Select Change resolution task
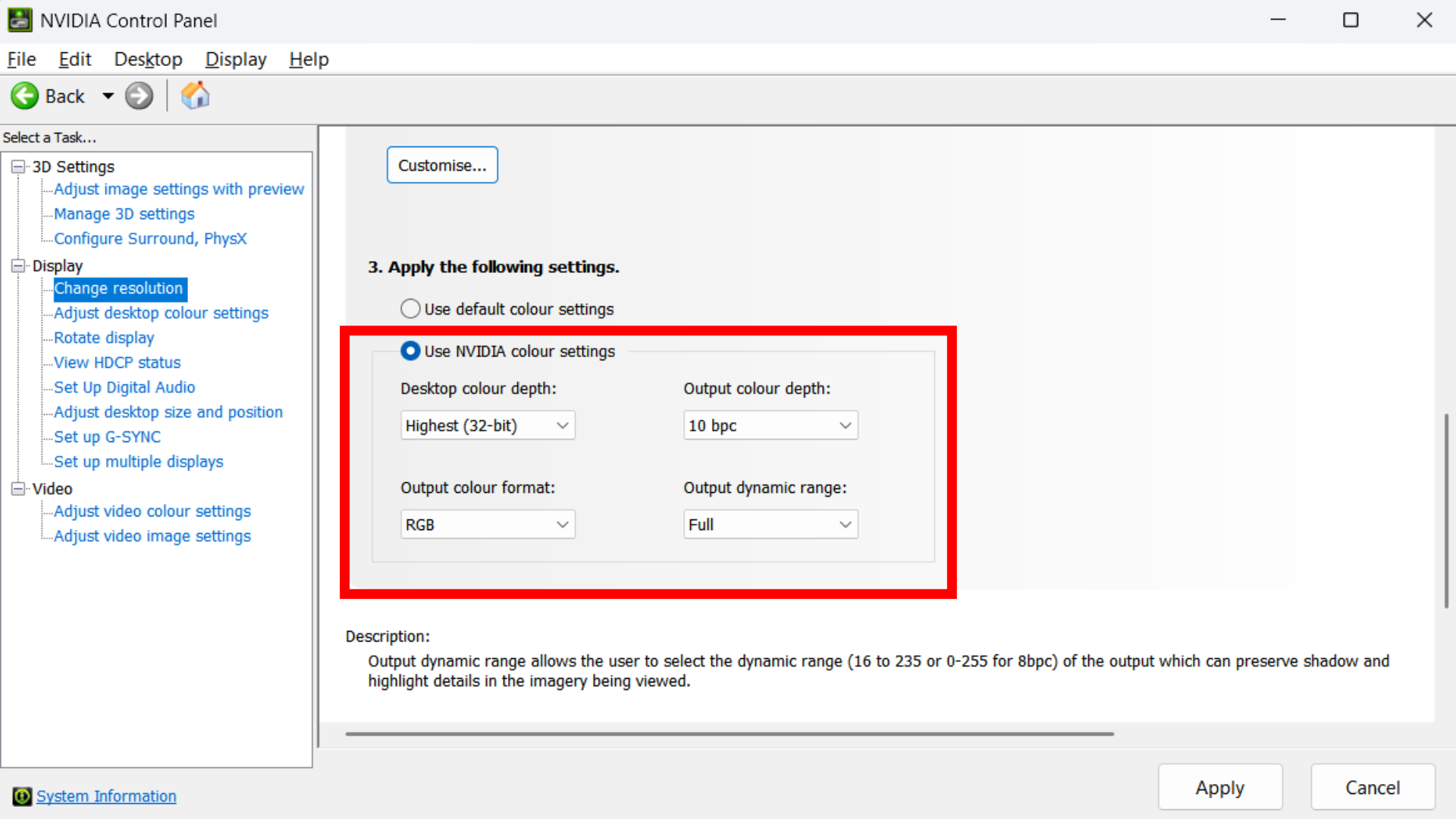This screenshot has width=1456, height=819. coord(119,288)
